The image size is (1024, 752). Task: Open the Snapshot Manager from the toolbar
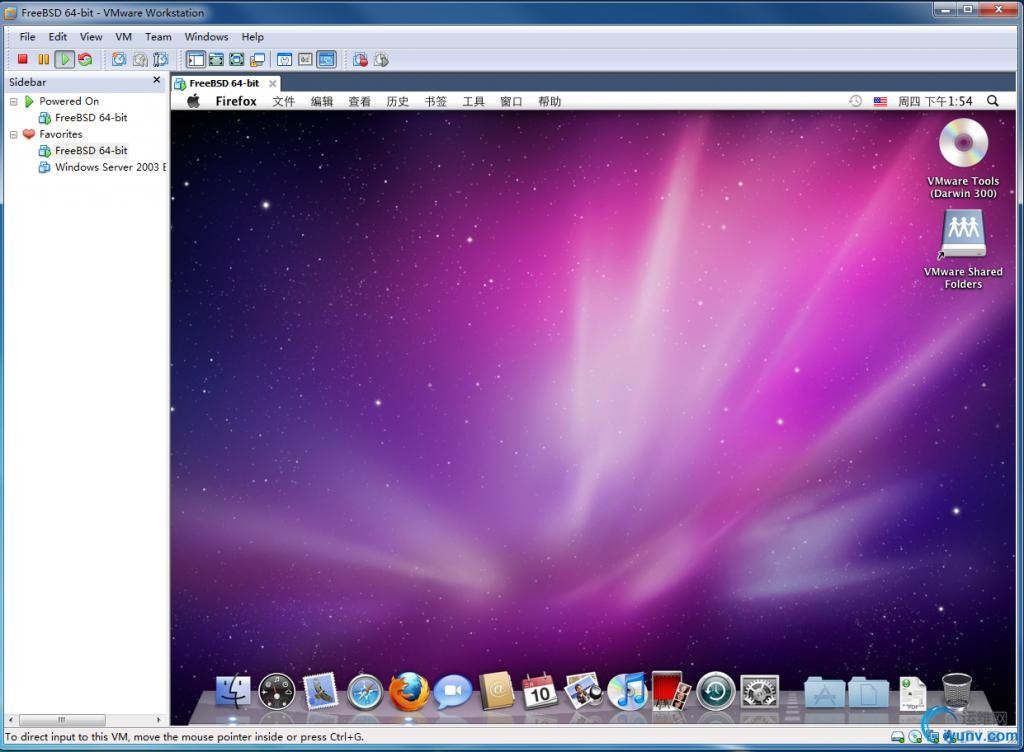(x=160, y=59)
